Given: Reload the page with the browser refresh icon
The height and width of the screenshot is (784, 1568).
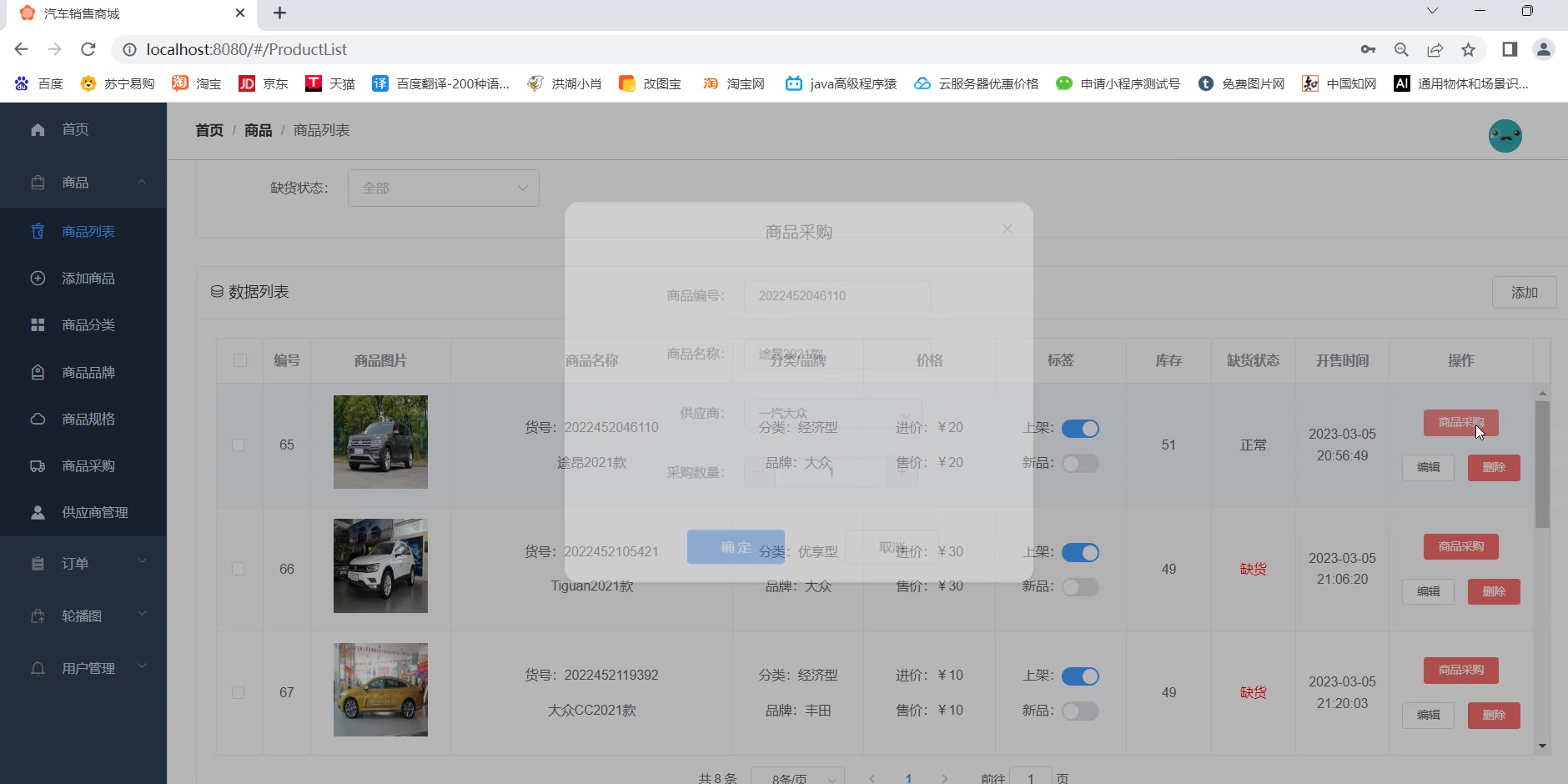Looking at the screenshot, I should tap(88, 49).
